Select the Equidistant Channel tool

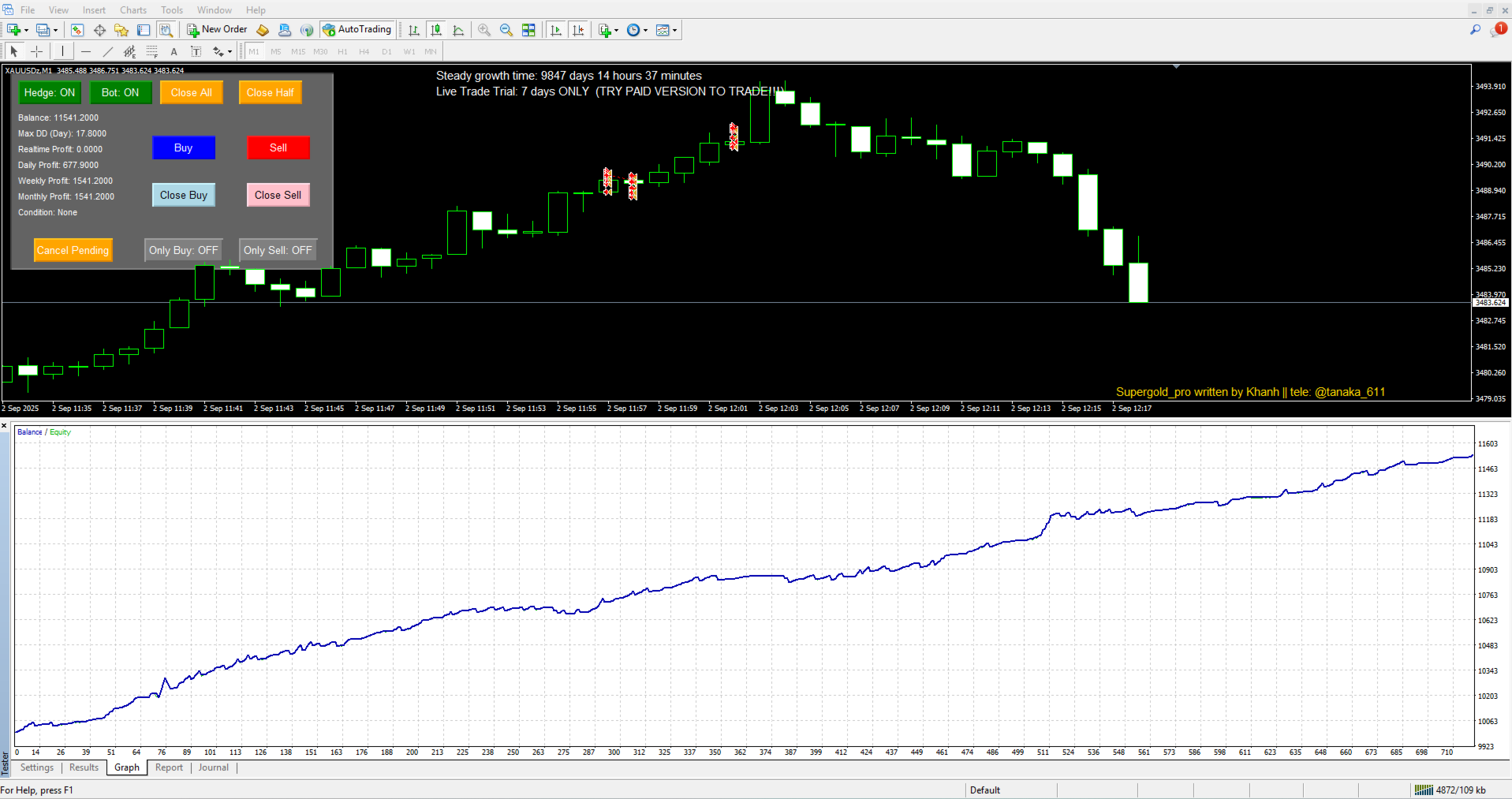pyautogui.click(x=130, y=51)
